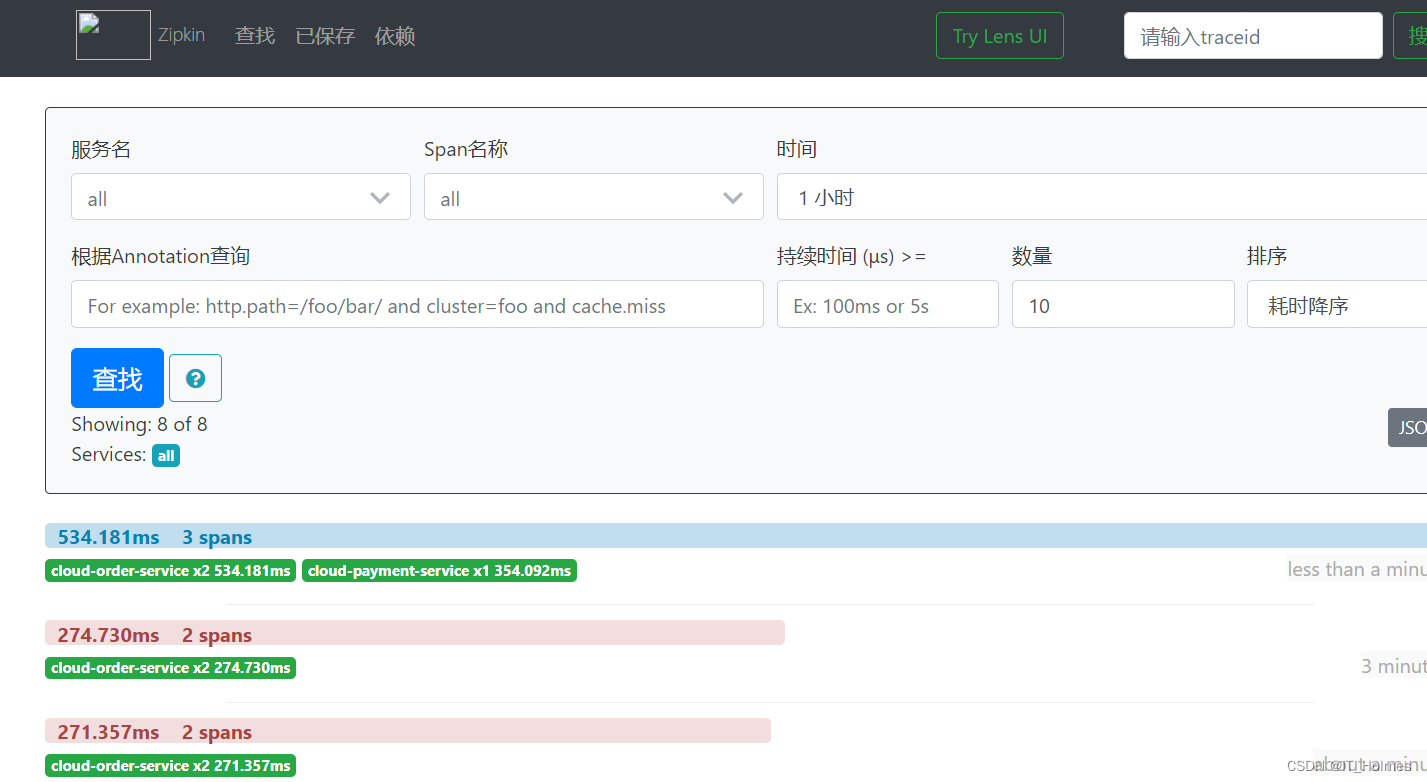The image size is (1427, 782).
Task: Click the green search button beside traceid
Action: point(1410,36)
